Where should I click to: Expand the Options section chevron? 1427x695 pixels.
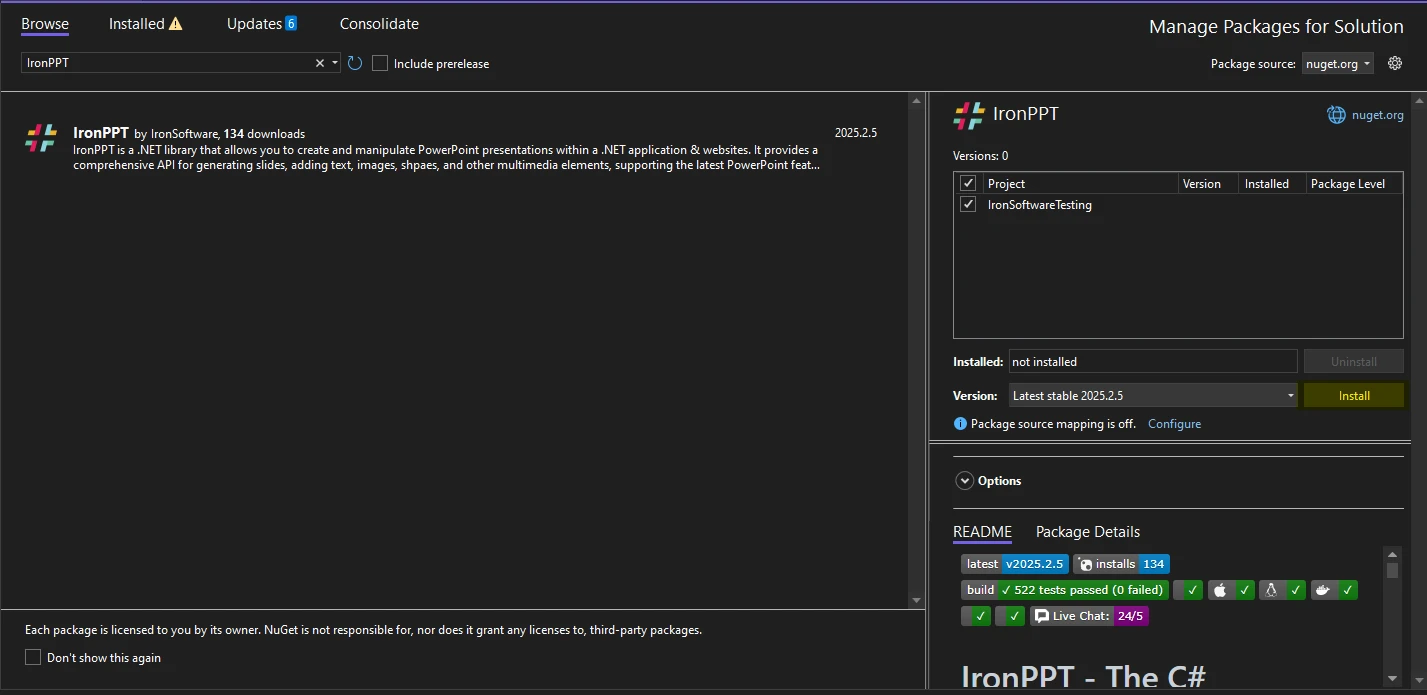coord(965,481)
